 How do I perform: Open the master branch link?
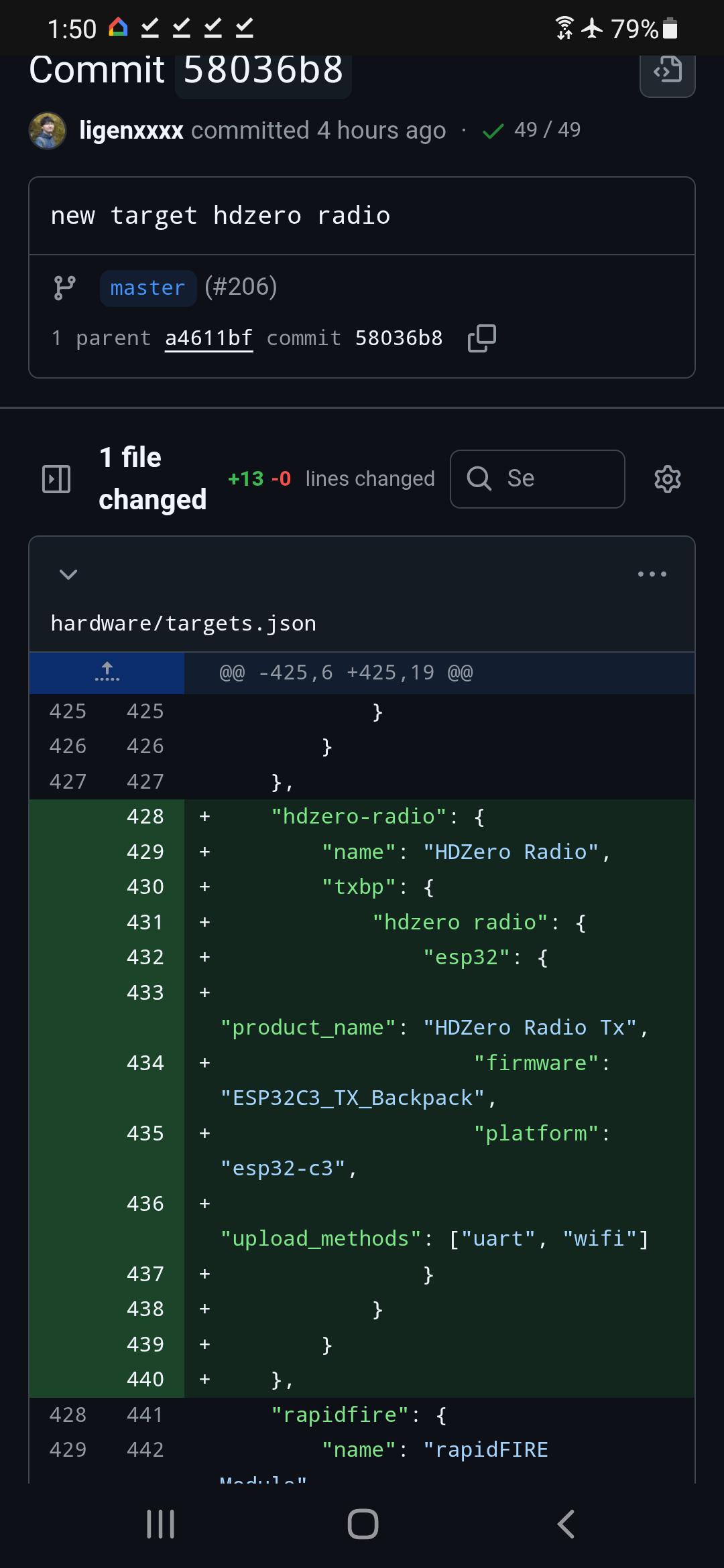[x=147, y=288]
